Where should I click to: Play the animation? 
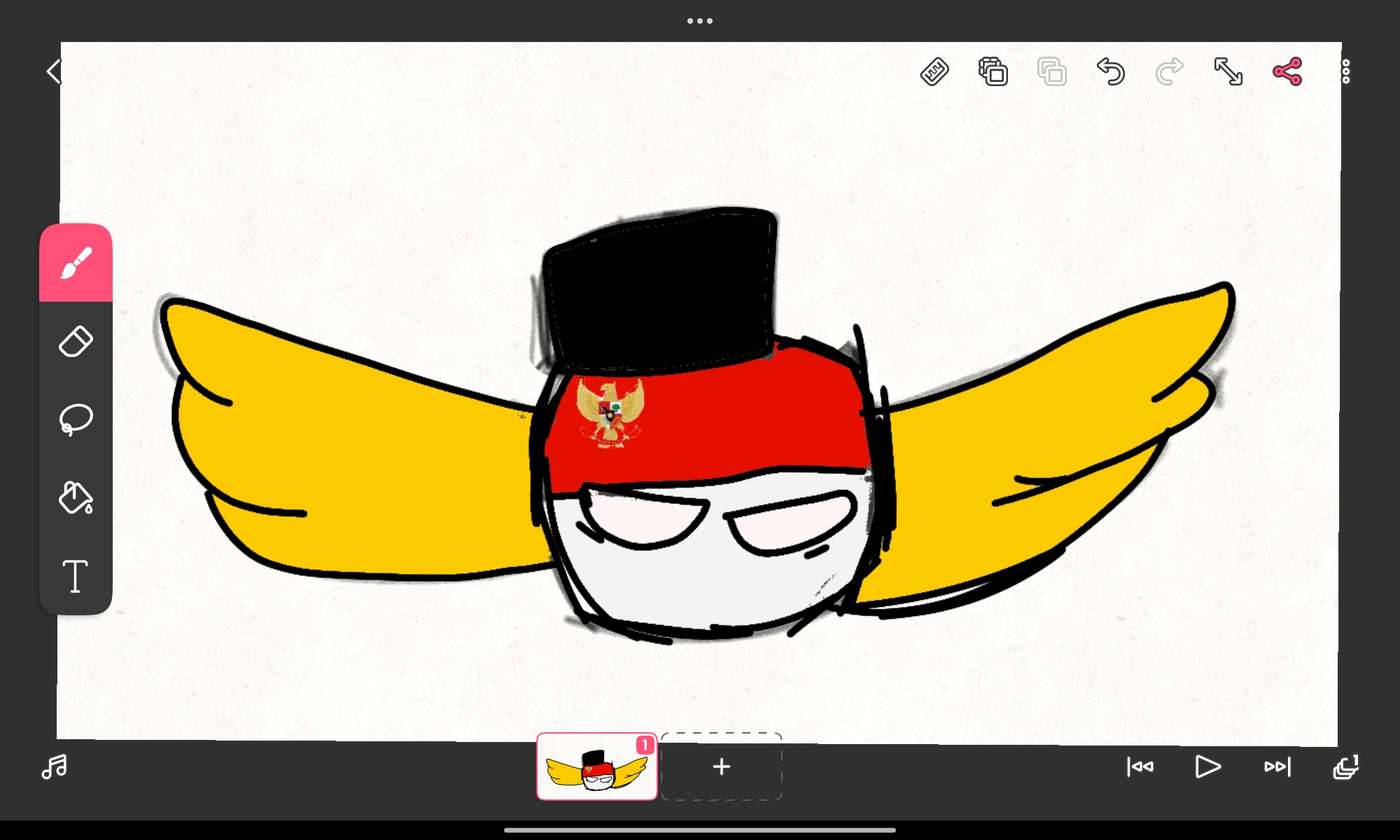pyautogui.click(x=1208, y=766)
